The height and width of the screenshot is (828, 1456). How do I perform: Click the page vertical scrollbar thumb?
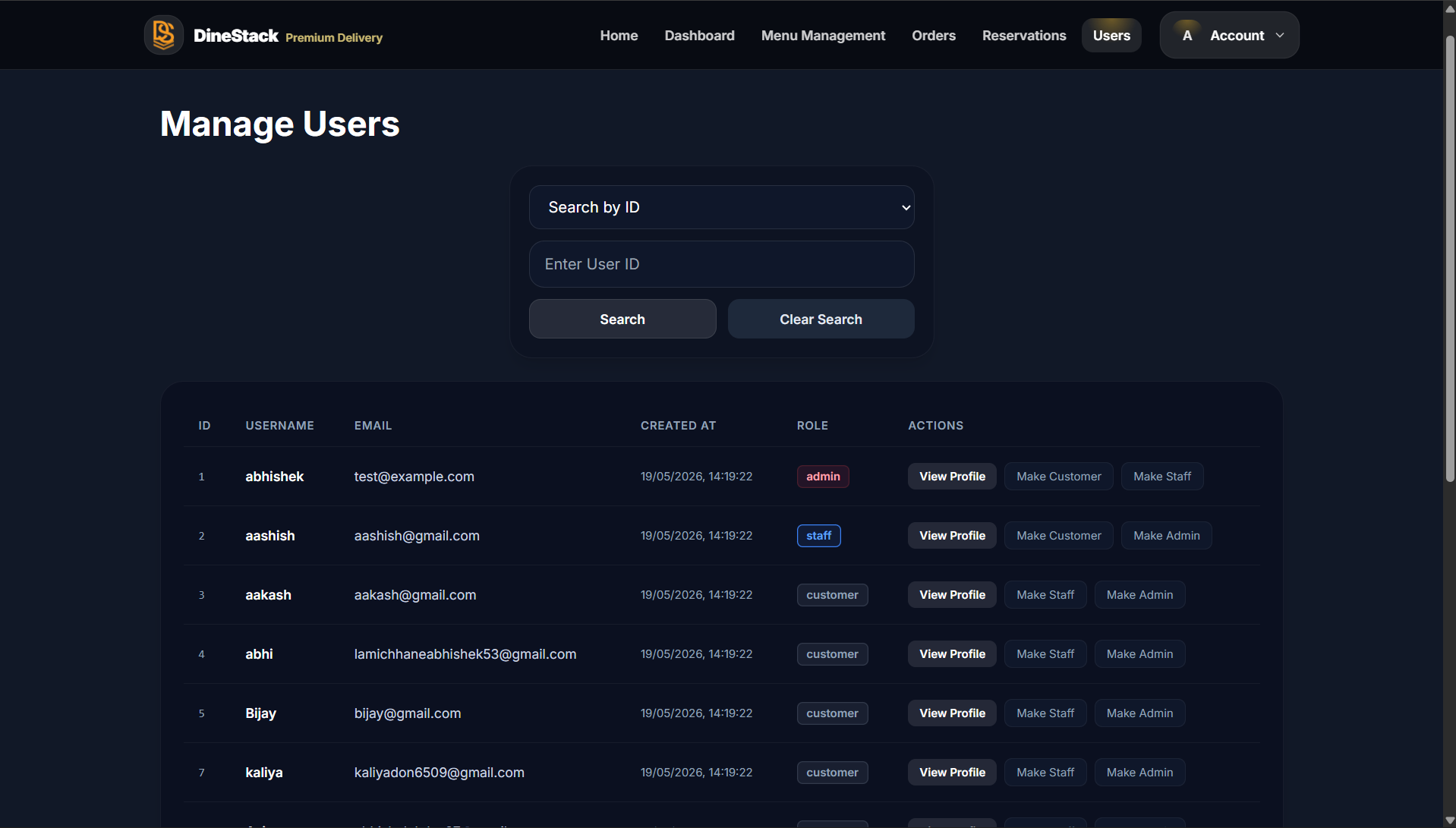point(1449,258)
